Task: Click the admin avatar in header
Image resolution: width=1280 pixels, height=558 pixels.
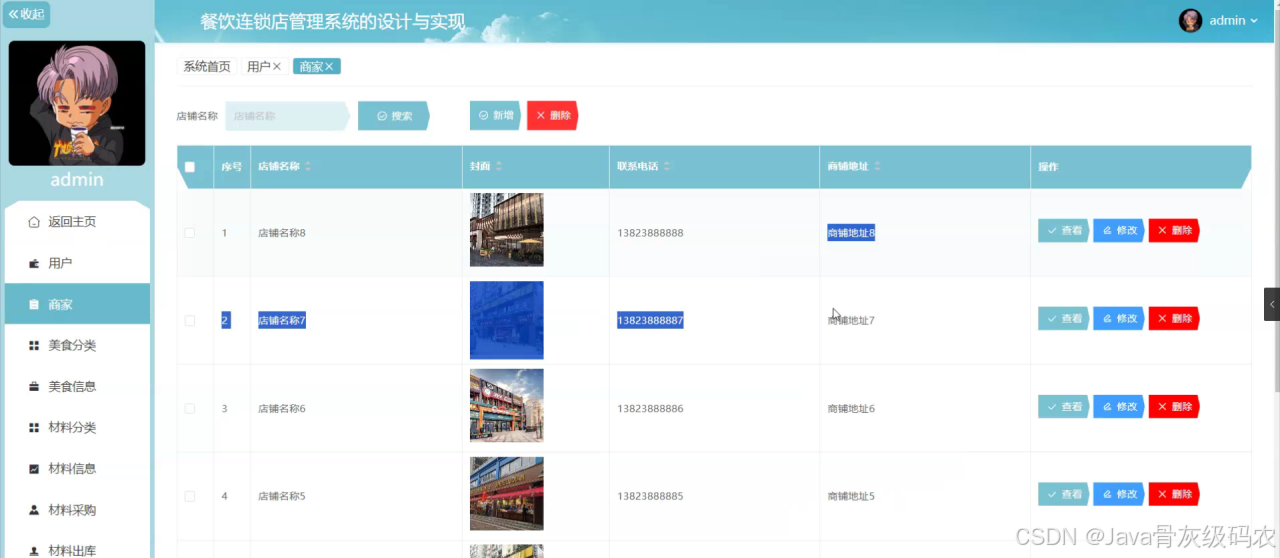Action: (x=1190, y=20)
